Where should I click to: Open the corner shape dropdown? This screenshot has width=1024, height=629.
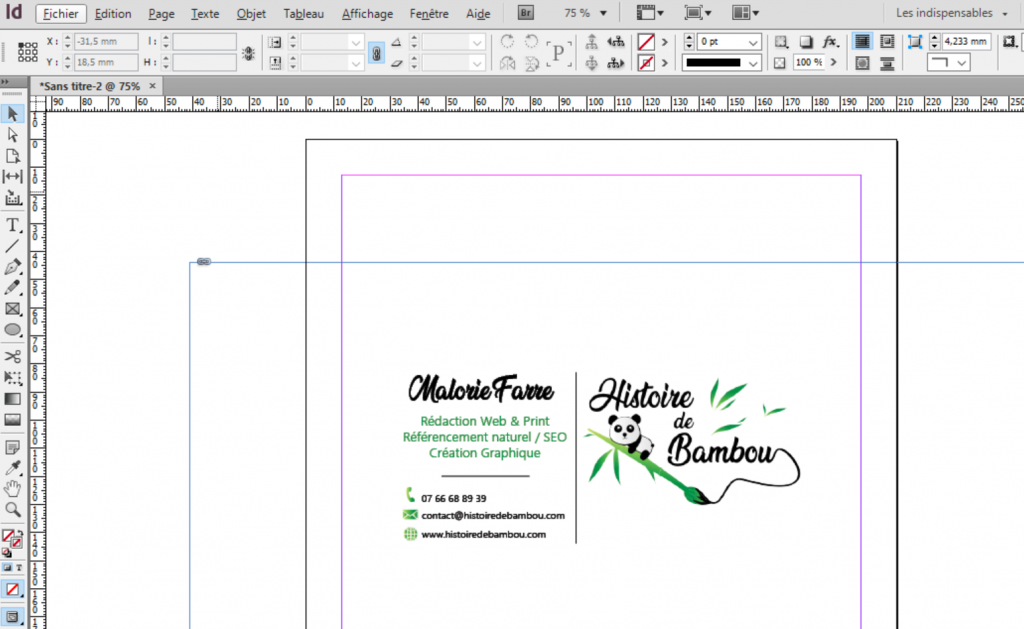pos(961,63)
